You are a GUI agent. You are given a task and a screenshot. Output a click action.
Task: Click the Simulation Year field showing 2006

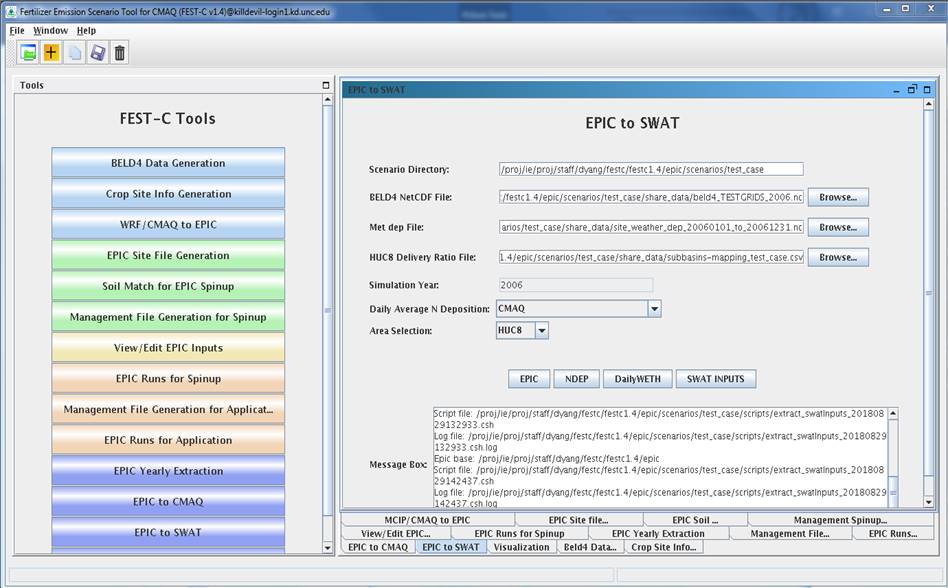[576, 285]
